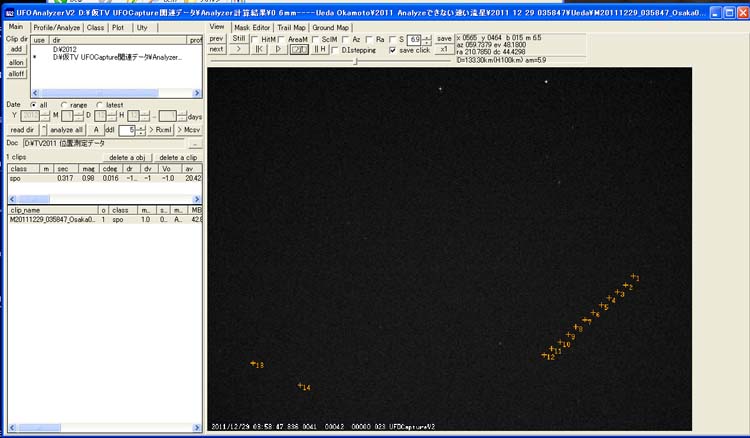Screen dimensions: 750x438
Task: Enable the HitM checkbox
Action: point(256,38)
